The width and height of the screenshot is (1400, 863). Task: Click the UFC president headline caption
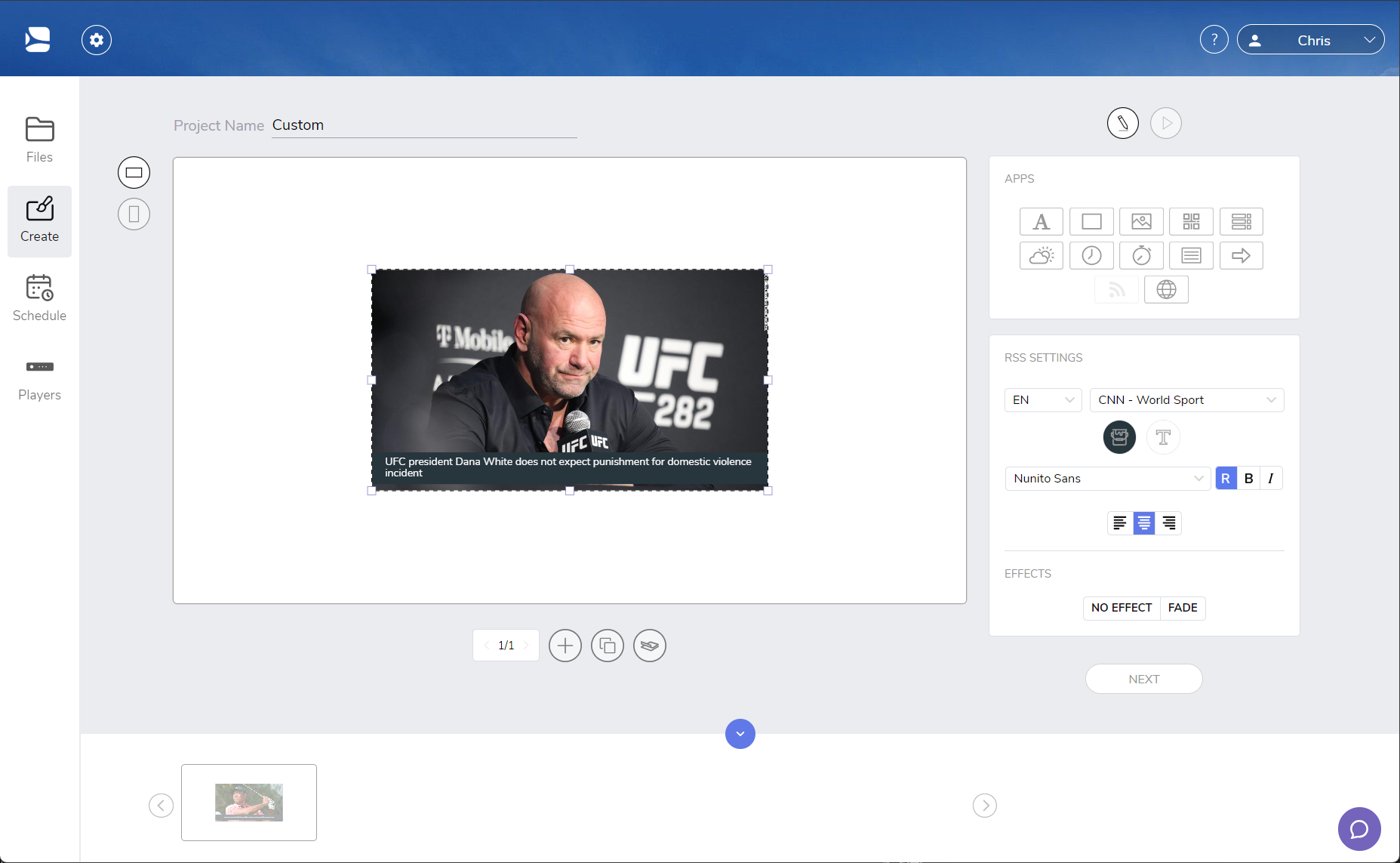568,467
